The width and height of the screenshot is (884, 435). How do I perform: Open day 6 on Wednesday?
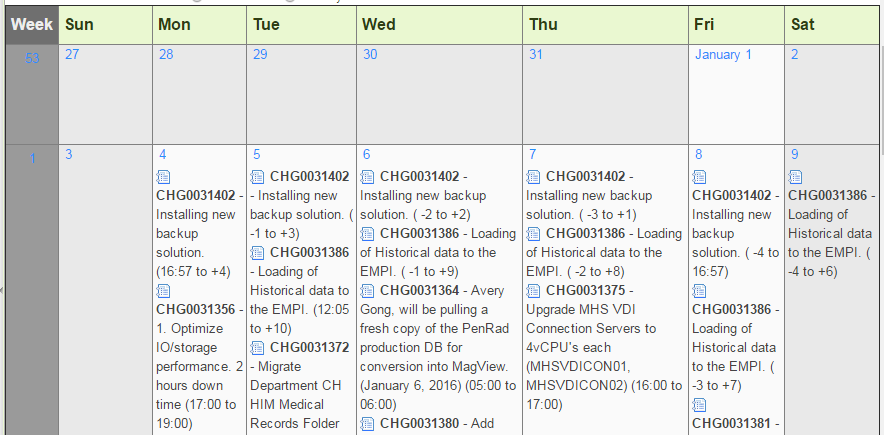[366, 154]
